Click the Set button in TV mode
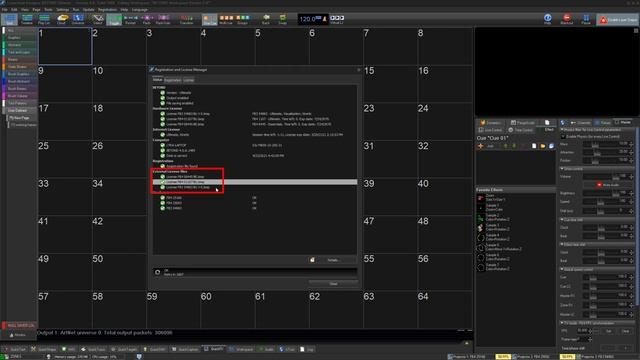Screen dimensions: 640x360 [x=609, y=331]
